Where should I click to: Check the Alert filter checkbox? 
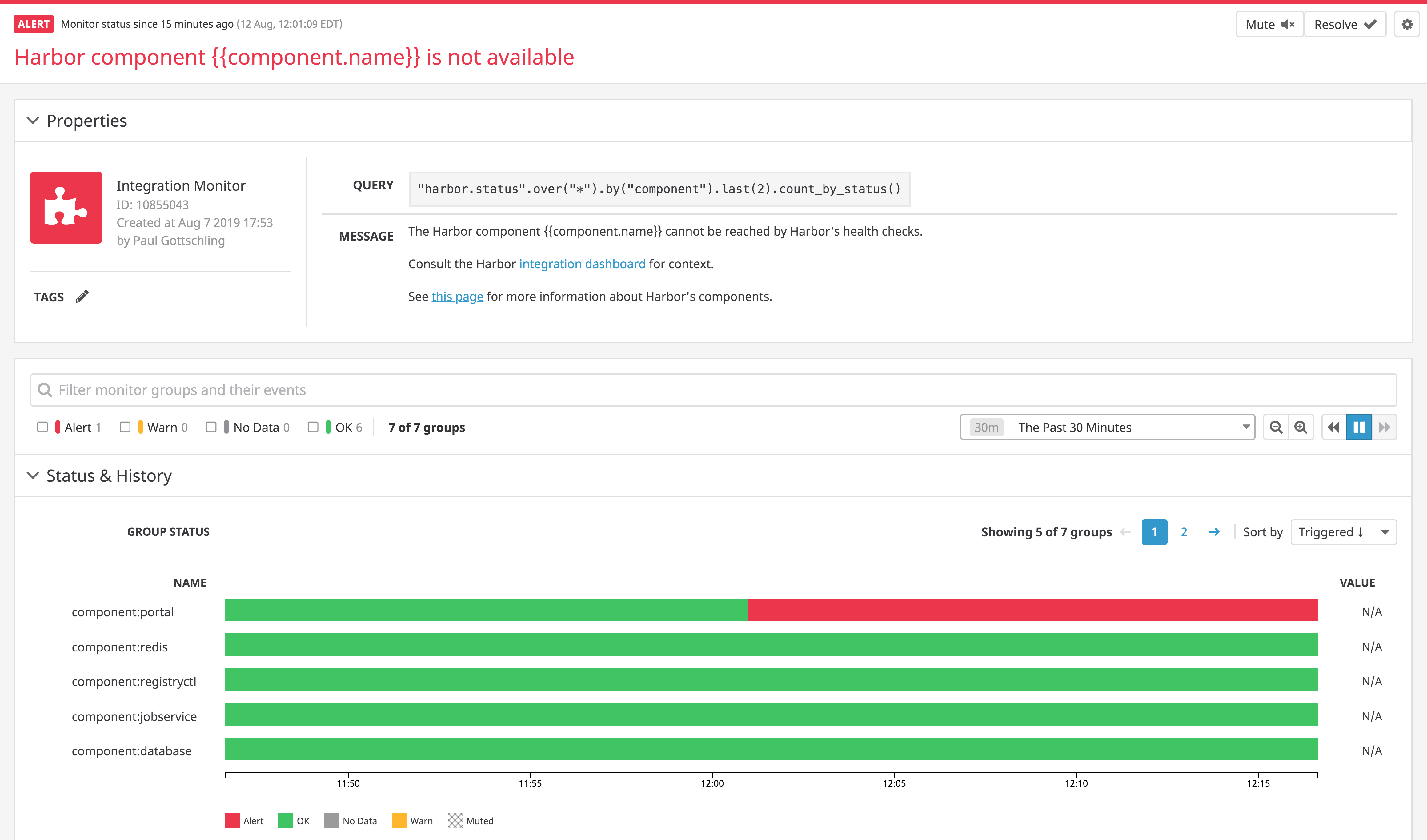pos(42,427)
